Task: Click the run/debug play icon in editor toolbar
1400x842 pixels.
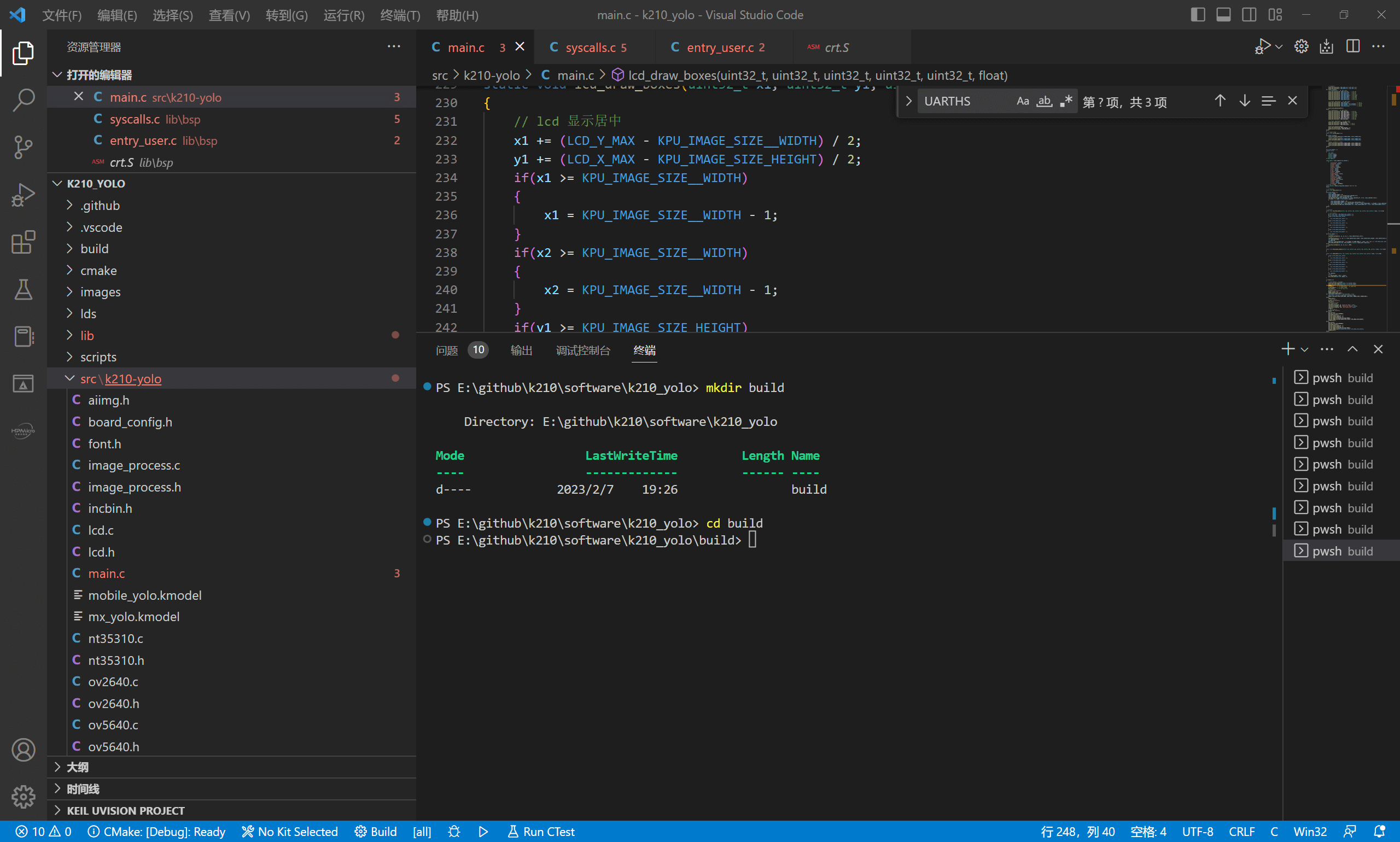Action: 1262,46
